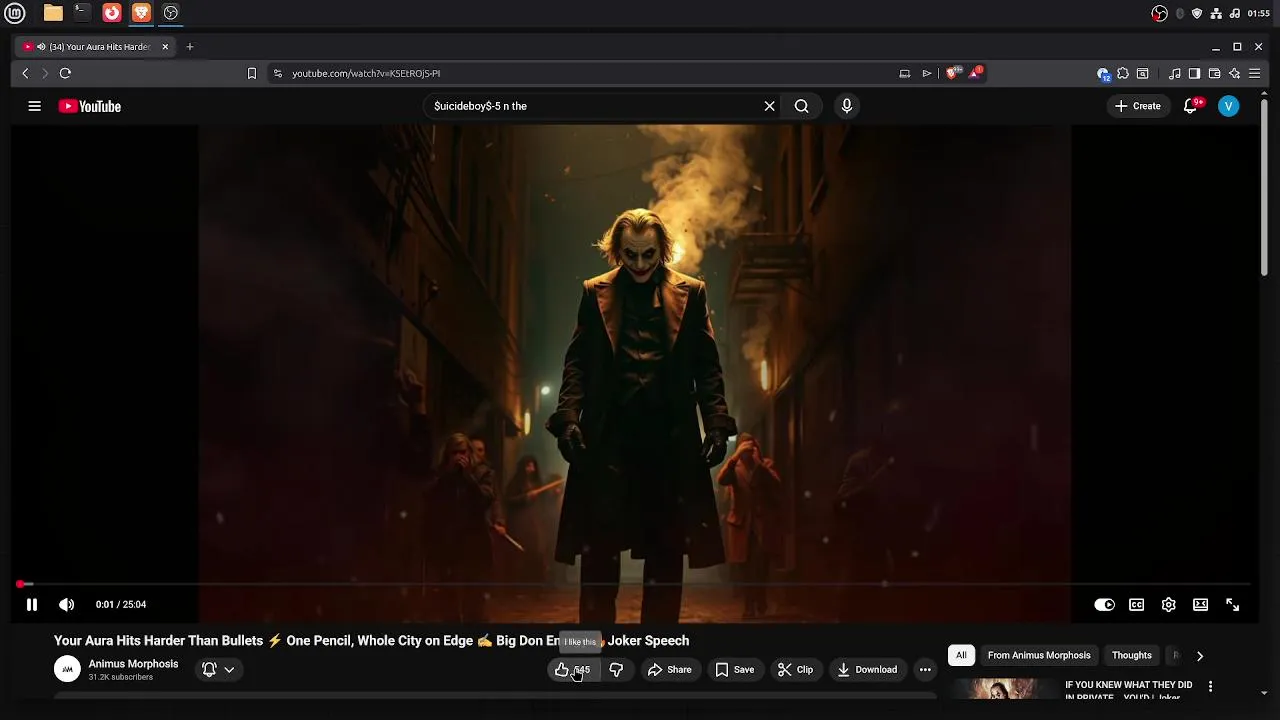Viewport: 1280px width, 720px height.
Task: Open network tray icon
Action: point(1216,13)
